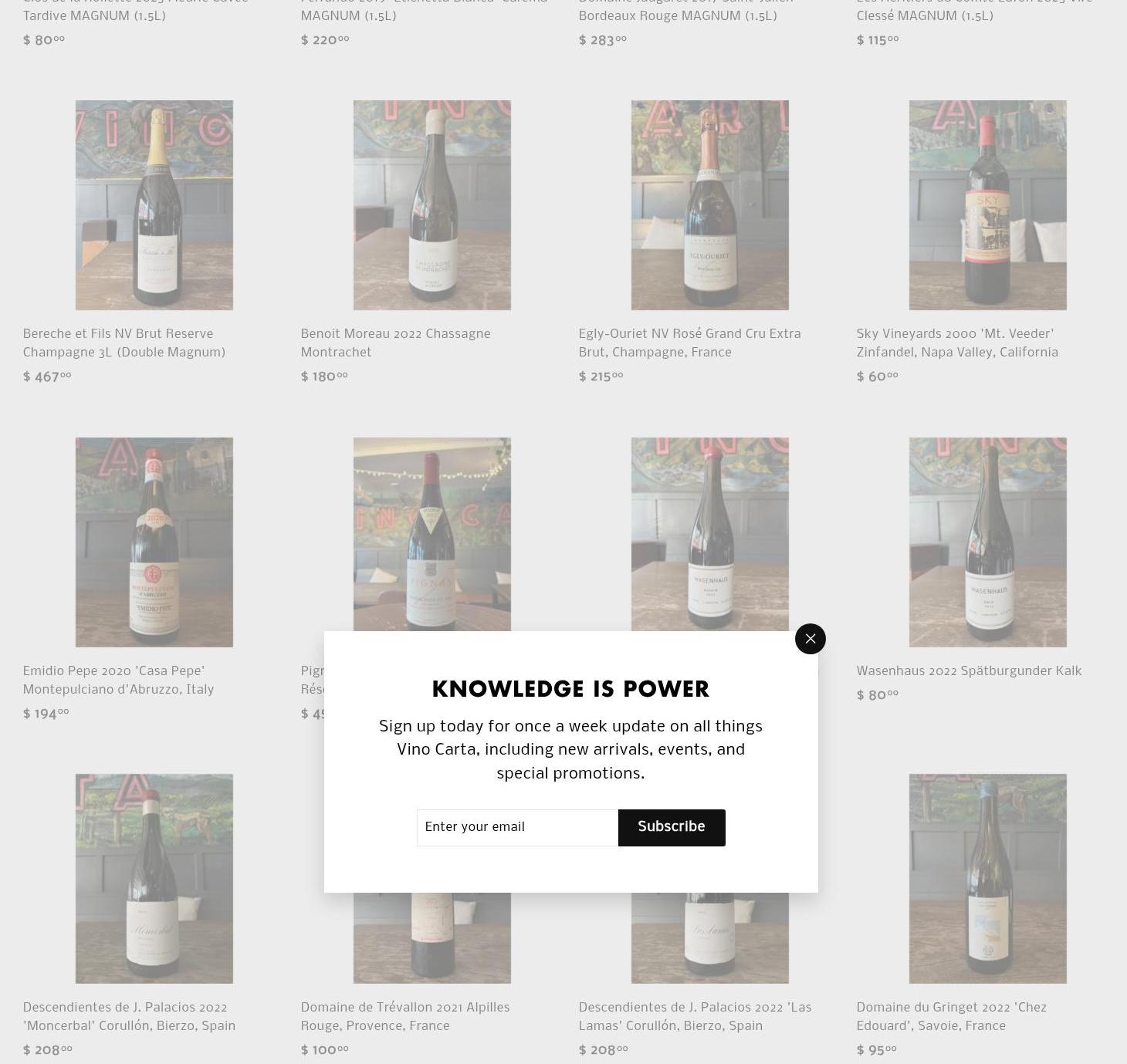Open Benoit Moreau 2022 Chassagne Montrachet link
The width and height of the screenshot is (1127, 1064).
[396, 343]
